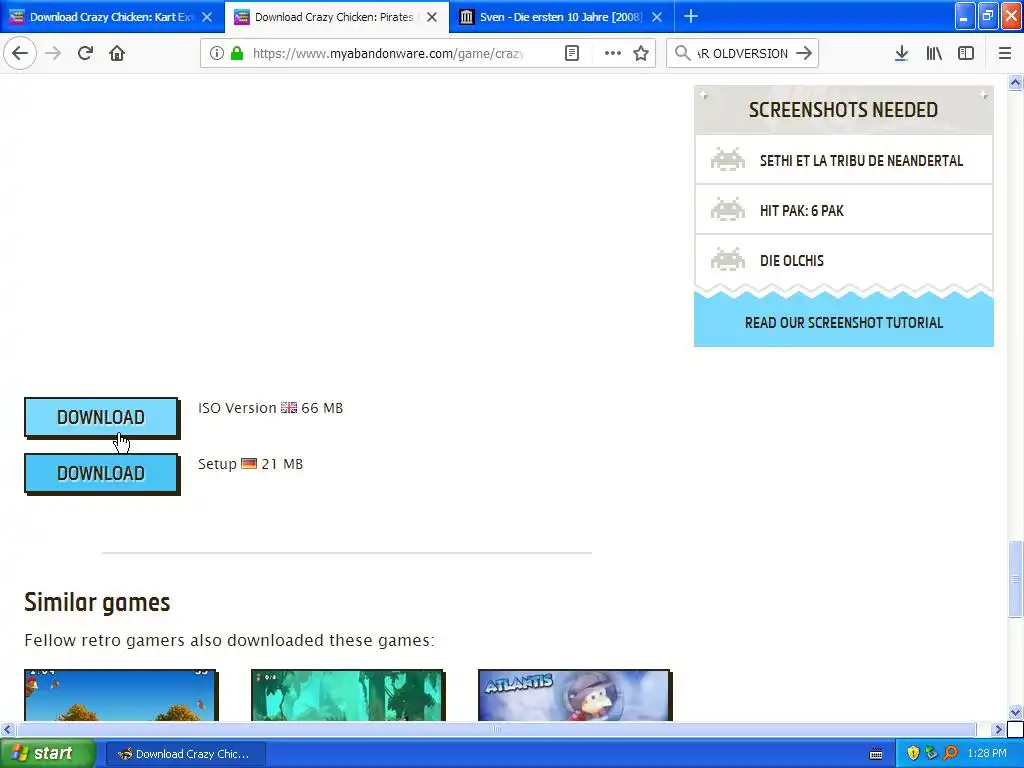Bookmark this page with the star
The height and width of the screenshot is (768, 1024).
click(x=641, y=53)
